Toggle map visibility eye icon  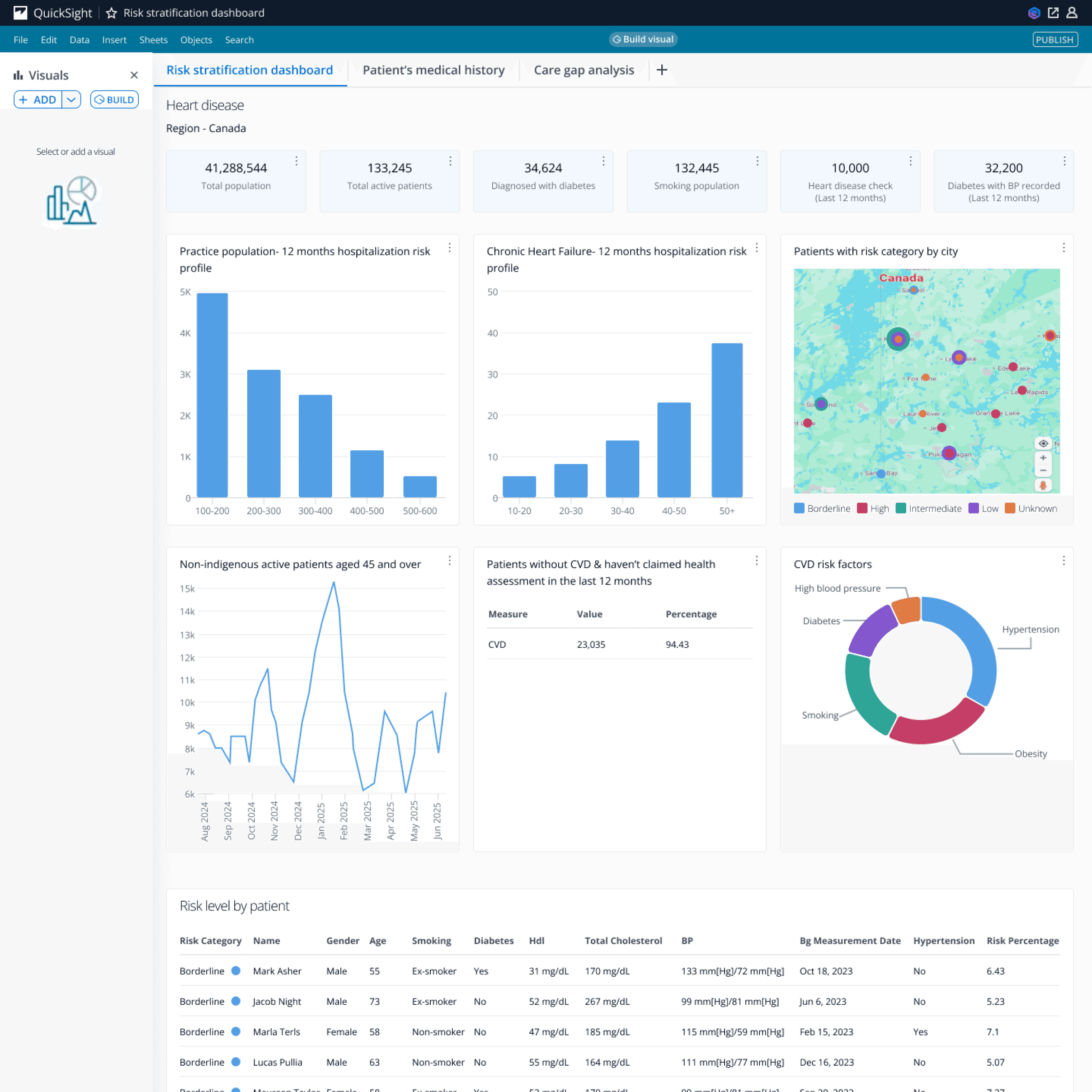pyautogui.click(x=1043, y=444)
